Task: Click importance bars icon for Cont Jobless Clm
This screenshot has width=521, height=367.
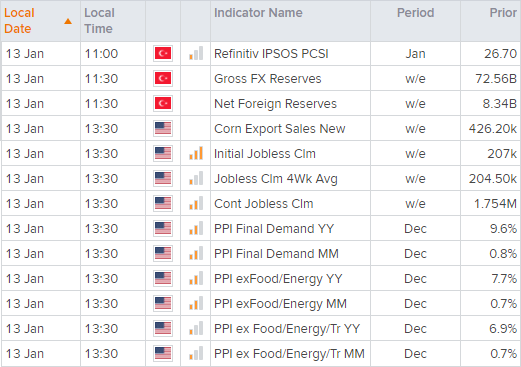Action: (196, 203)
